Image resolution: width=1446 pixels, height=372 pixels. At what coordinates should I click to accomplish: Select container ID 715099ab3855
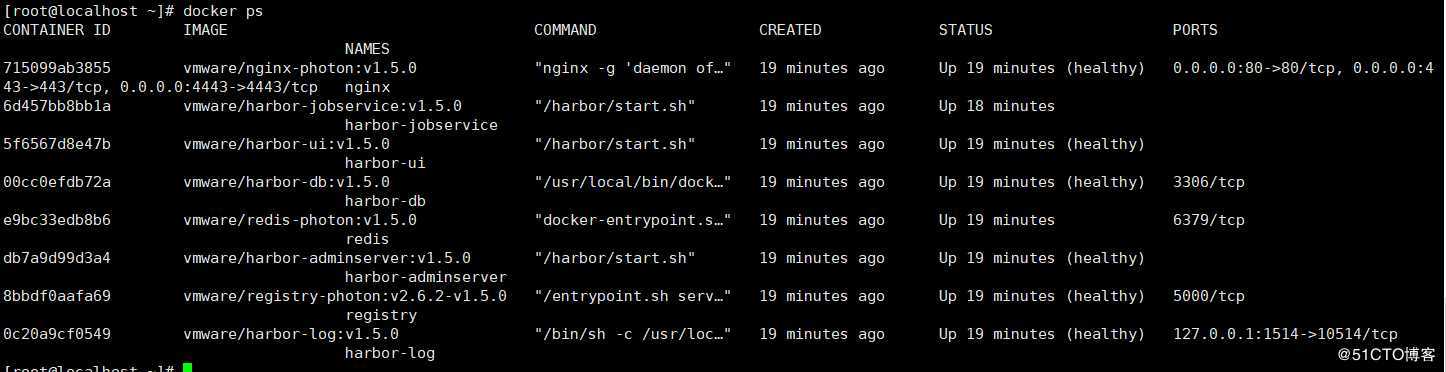click(57, 68)
